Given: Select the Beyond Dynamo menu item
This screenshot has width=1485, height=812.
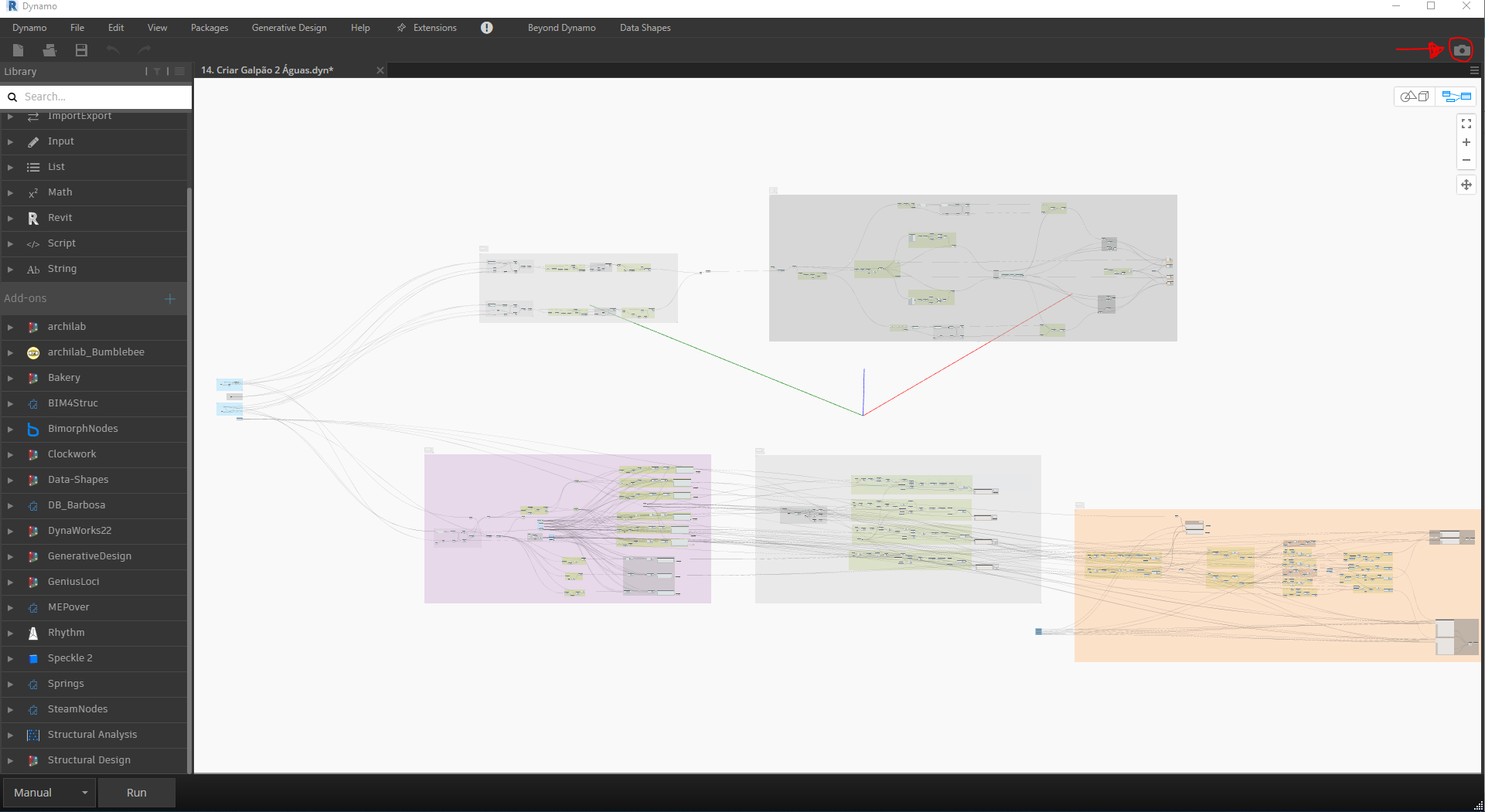Looking at the screenshot, I should (x=561, y=28).
